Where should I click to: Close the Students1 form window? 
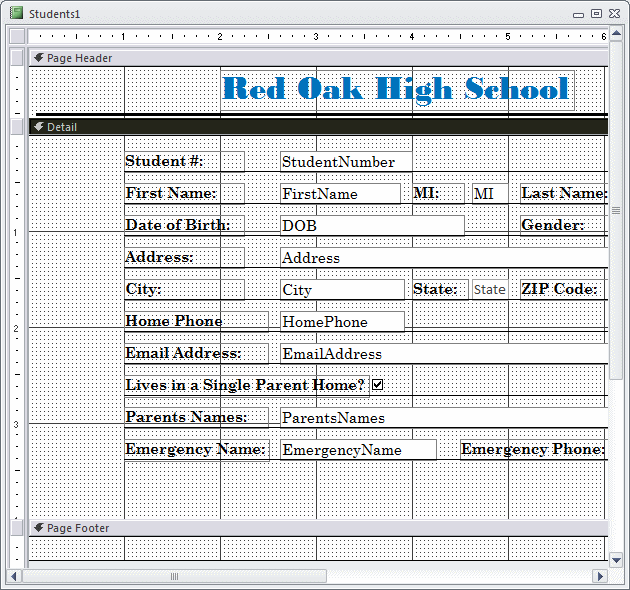614,14
